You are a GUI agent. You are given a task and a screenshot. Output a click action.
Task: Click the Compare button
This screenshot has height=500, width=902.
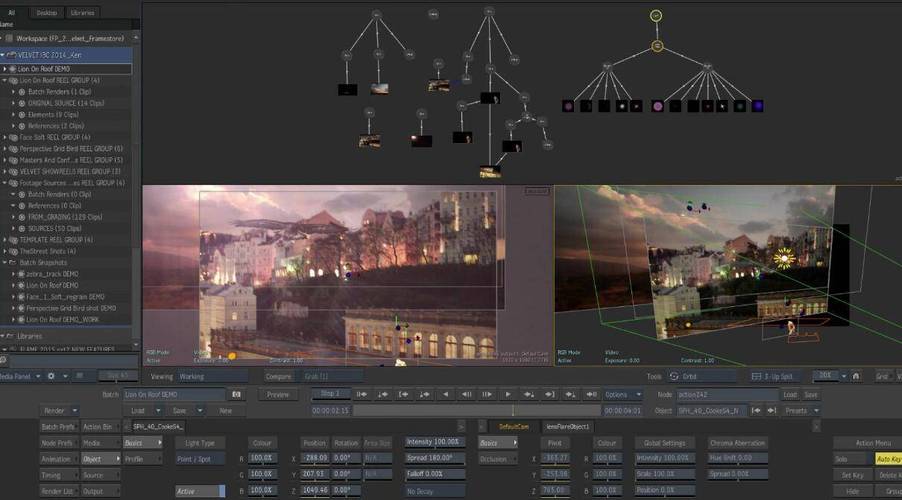(x=278, y=376)
